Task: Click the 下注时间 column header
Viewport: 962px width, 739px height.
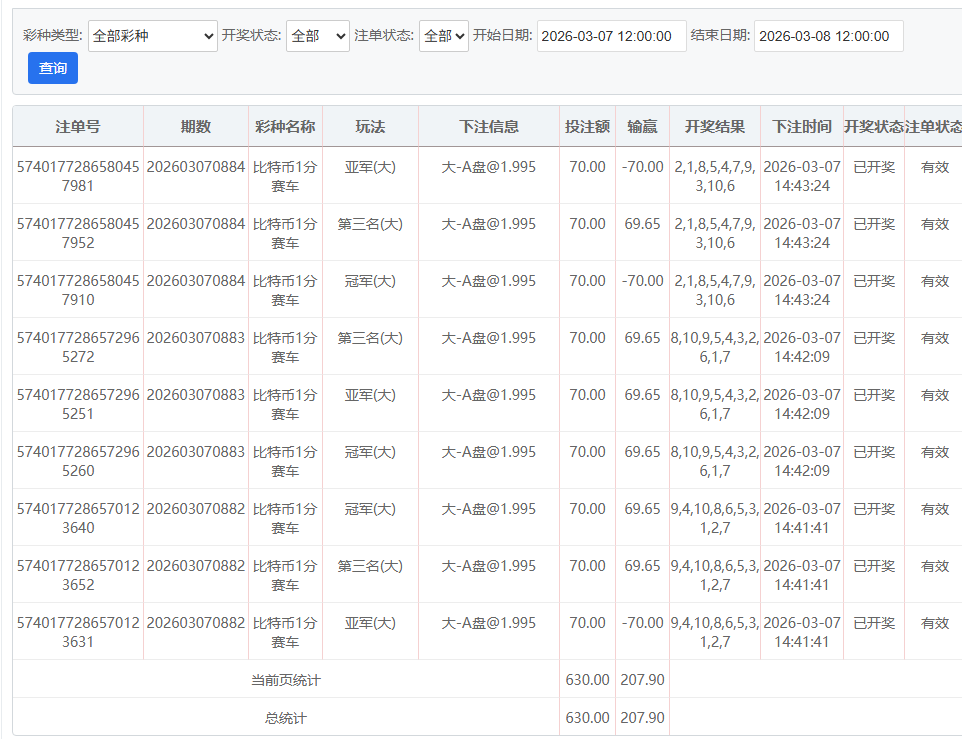Action: point(801,127)
